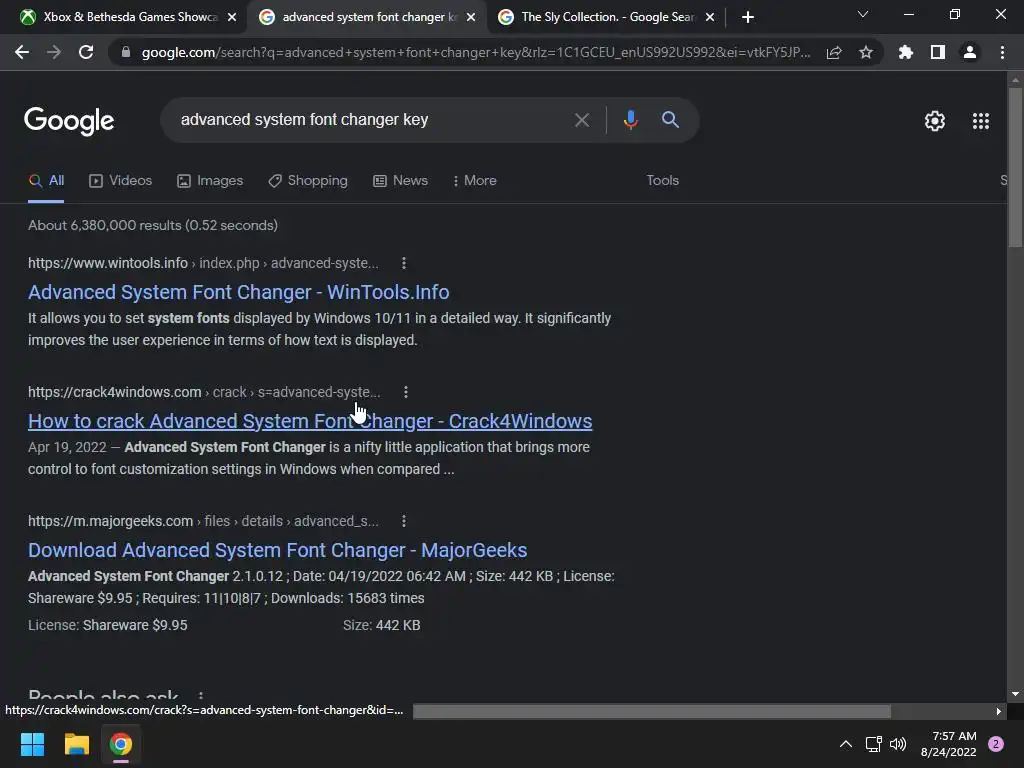Toggle the browser side panel

tap(938, 52)
